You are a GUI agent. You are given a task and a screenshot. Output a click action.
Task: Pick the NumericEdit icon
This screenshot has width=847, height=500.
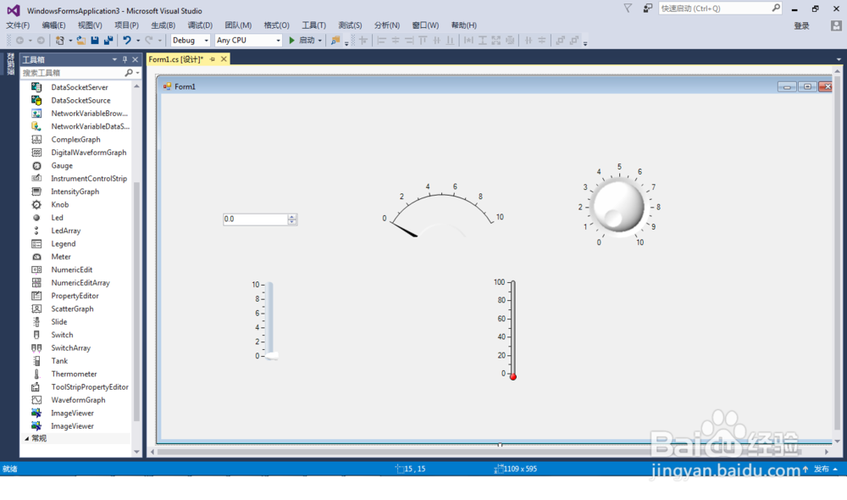pos(36,269)
